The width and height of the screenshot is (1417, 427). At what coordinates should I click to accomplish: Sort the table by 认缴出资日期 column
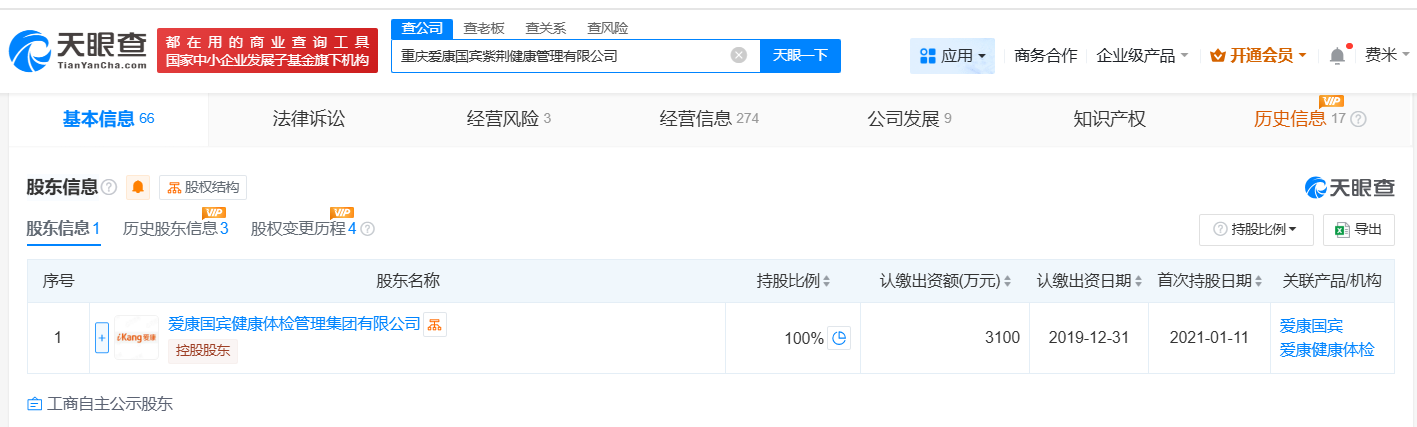(1089, 281)
